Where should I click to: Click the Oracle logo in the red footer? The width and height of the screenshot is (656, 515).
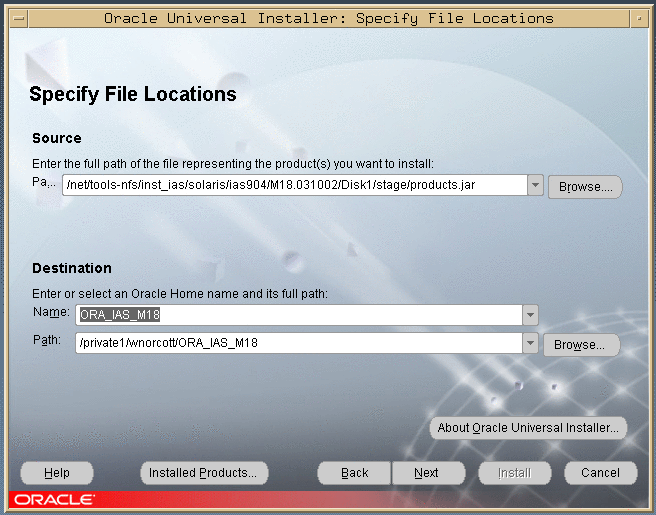(x=54, y=500)
